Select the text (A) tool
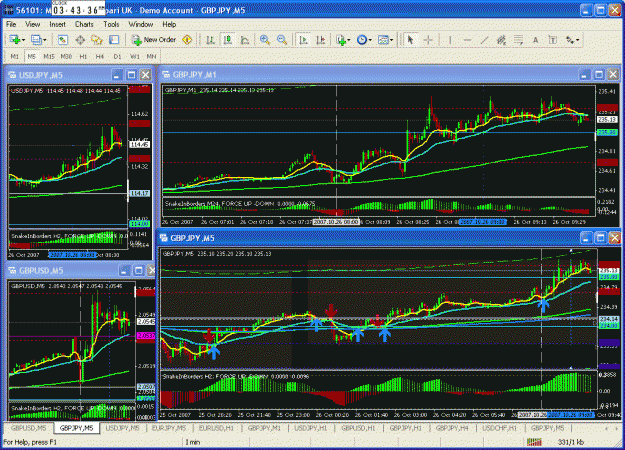The height and width of the screenshot is (450, 625). (535, 39)
